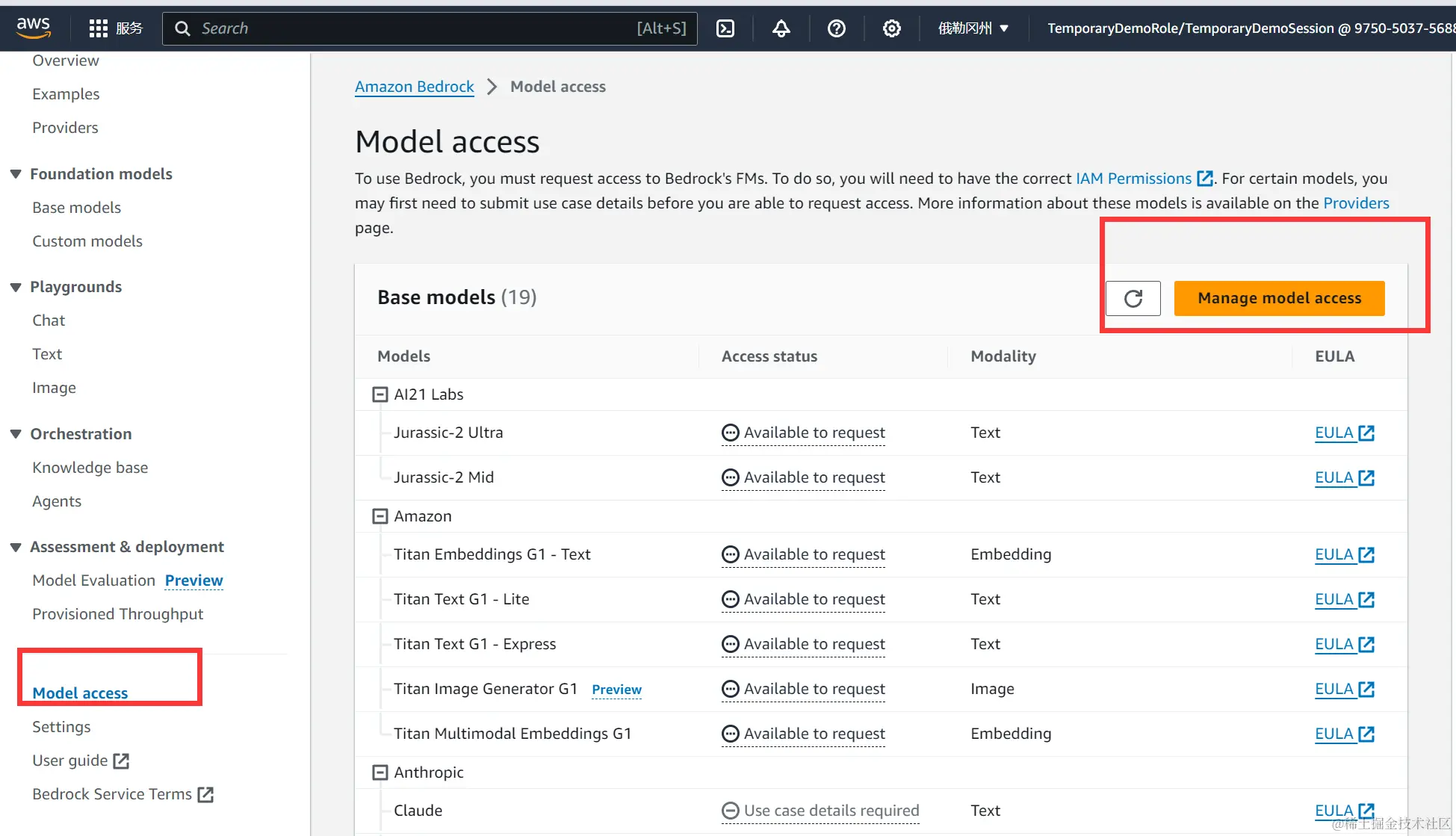Open the settings gear icon

pos(891,28)
